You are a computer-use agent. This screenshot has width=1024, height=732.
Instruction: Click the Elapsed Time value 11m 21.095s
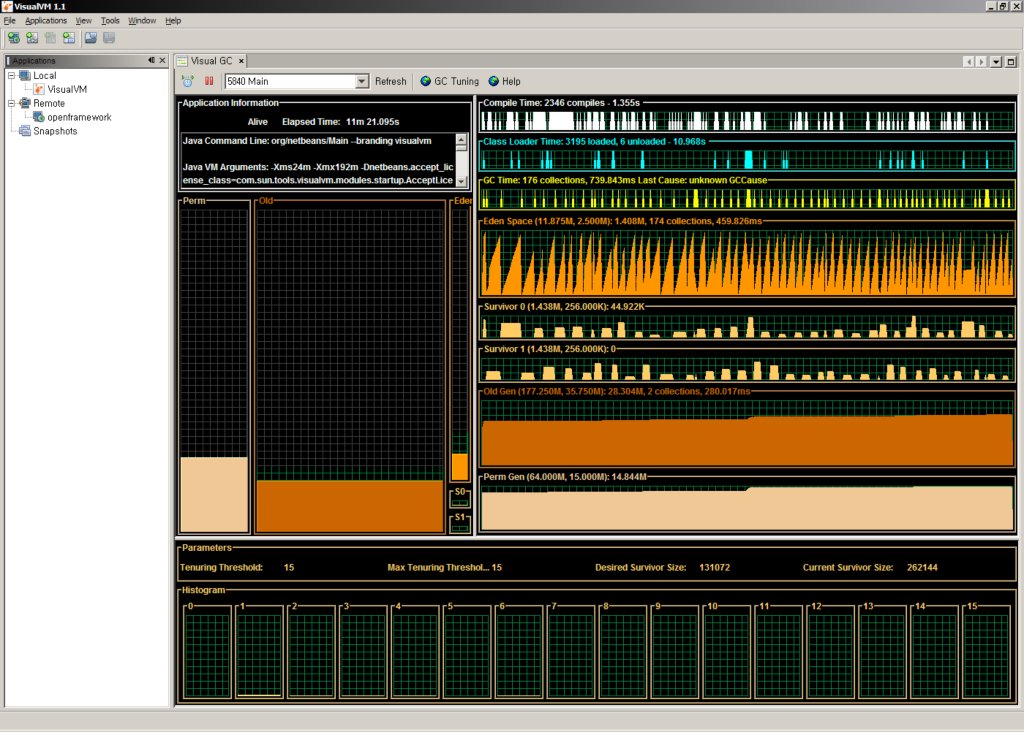(x=372, y=121)
